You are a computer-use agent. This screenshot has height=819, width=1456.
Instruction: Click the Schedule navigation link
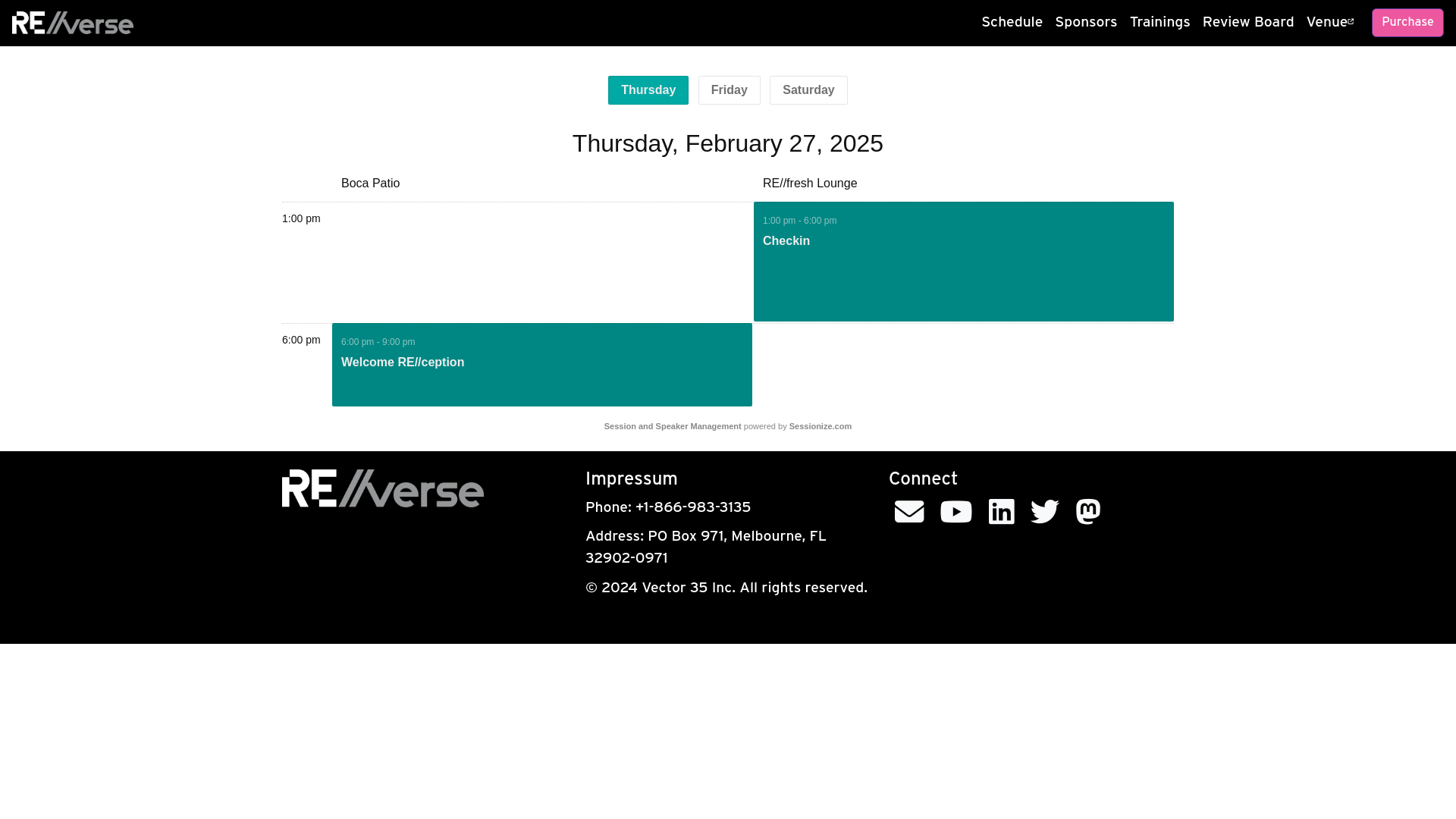coord(1012,22)
